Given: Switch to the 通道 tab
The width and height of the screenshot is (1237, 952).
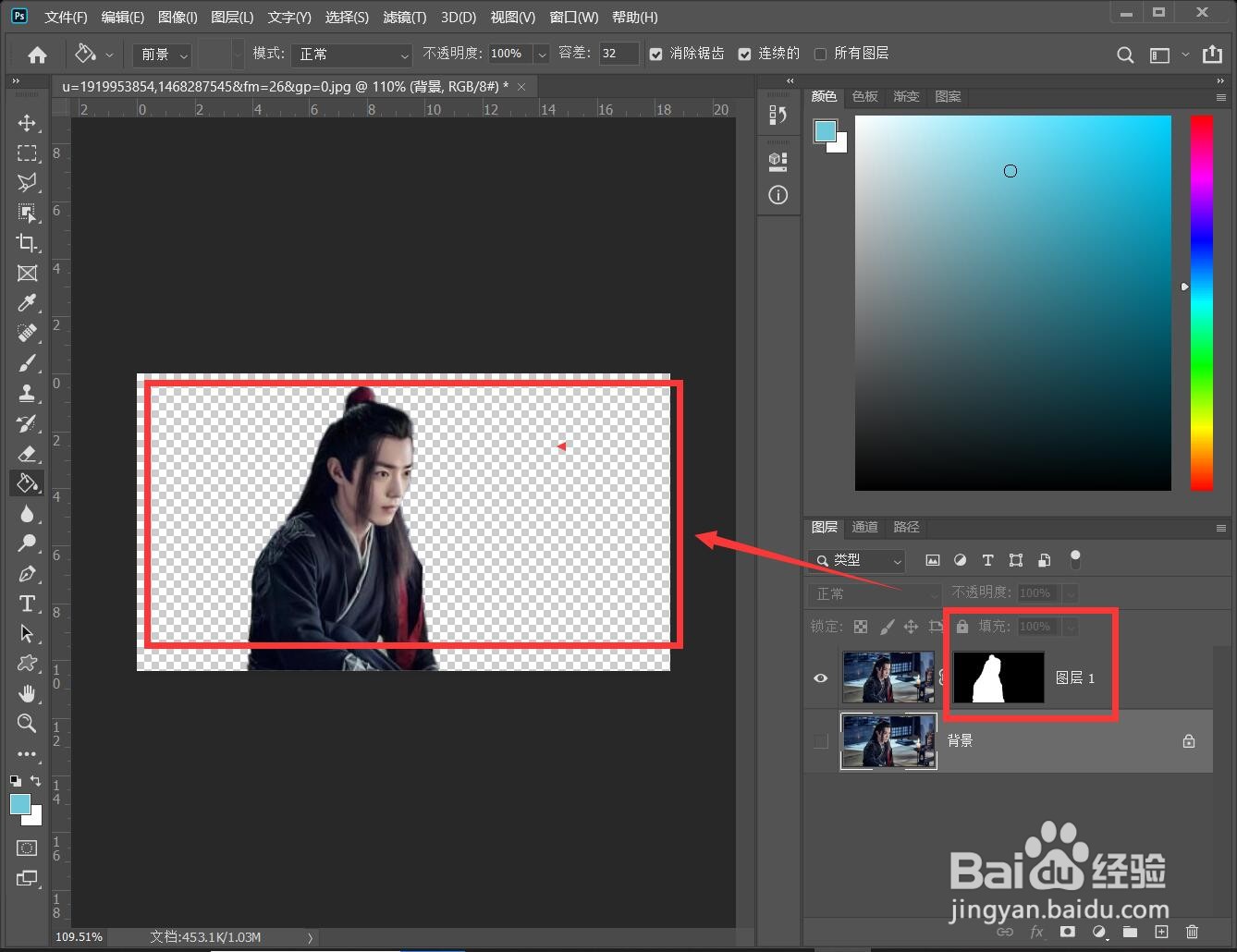Looking at the screenshot, I should click(865, 527).
